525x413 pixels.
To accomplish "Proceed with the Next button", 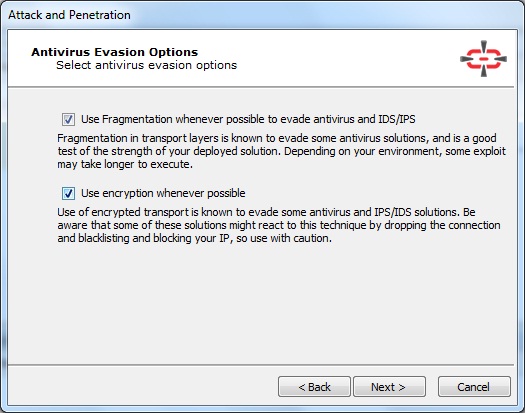I will tap(389, 387).
